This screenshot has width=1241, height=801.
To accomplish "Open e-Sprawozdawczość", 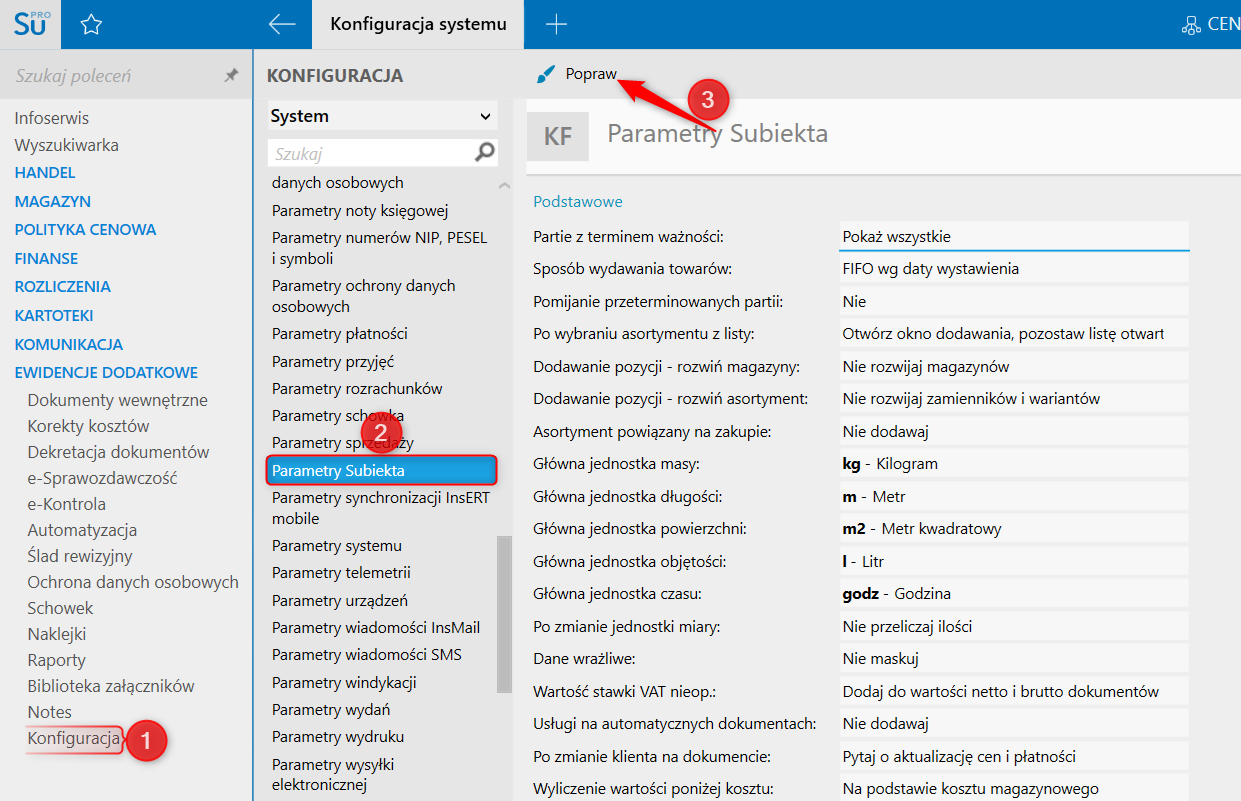I will click(102, 478).
